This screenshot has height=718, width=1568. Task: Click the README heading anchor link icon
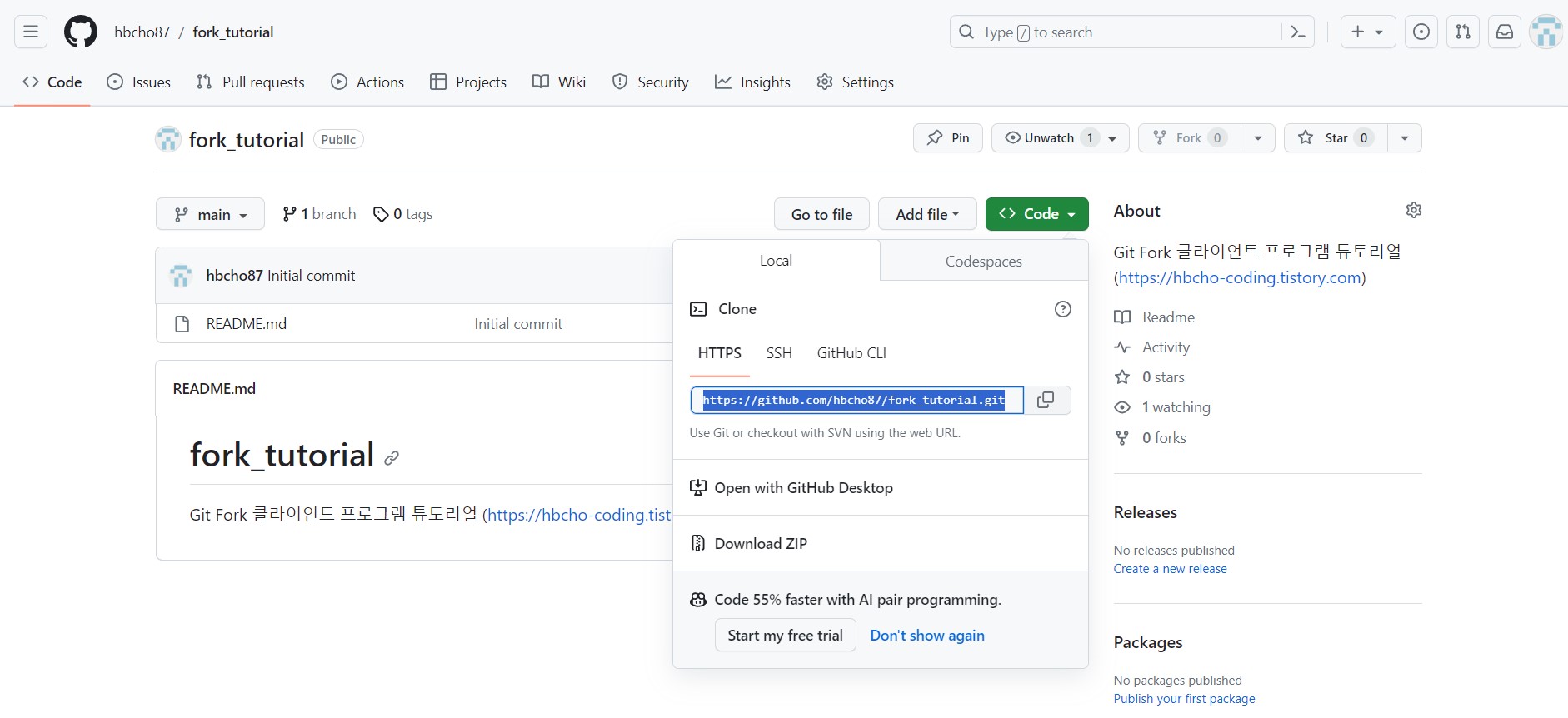click(x=392, y=458)
